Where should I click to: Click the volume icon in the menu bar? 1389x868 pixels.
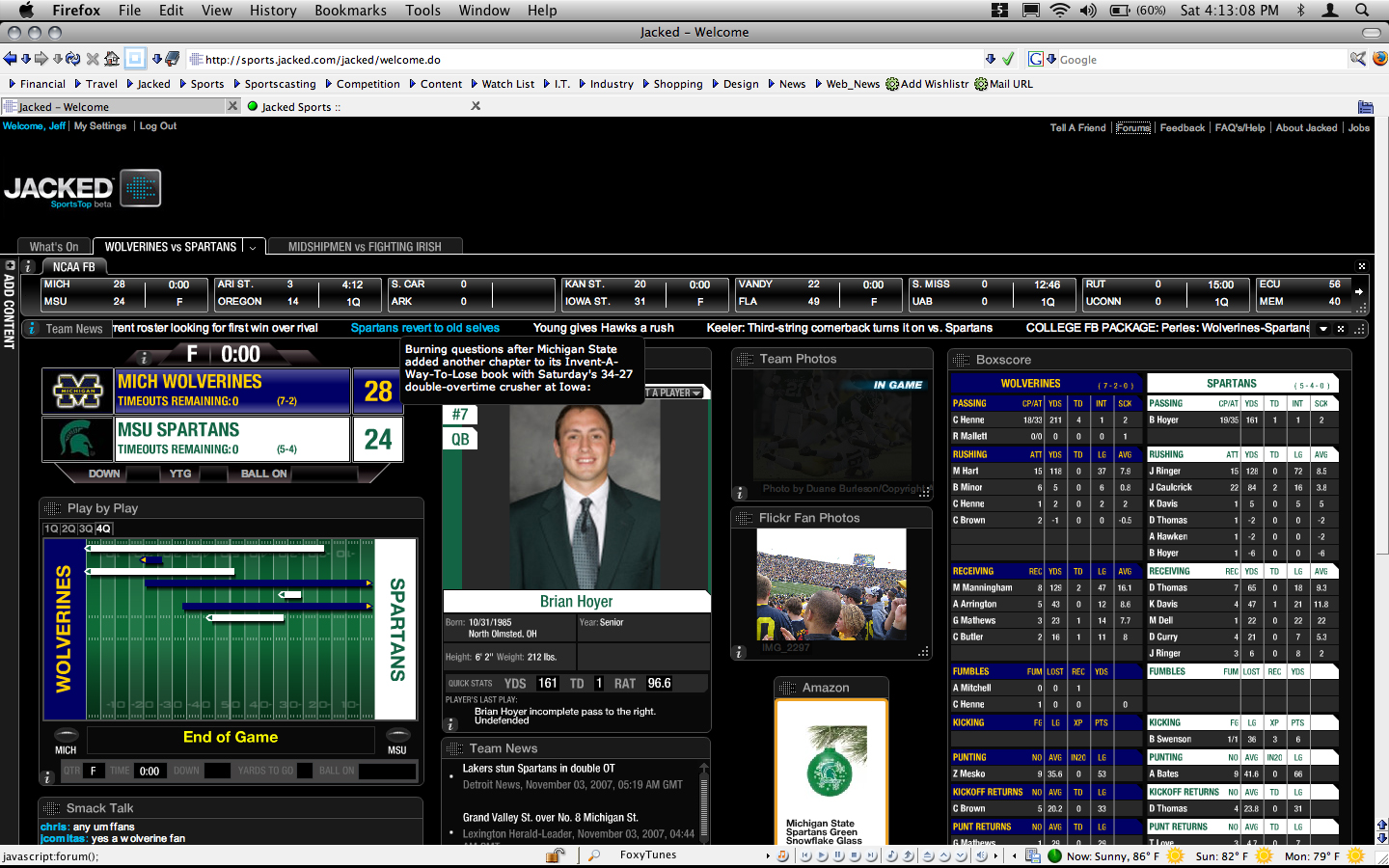(x=1088, y=10)
